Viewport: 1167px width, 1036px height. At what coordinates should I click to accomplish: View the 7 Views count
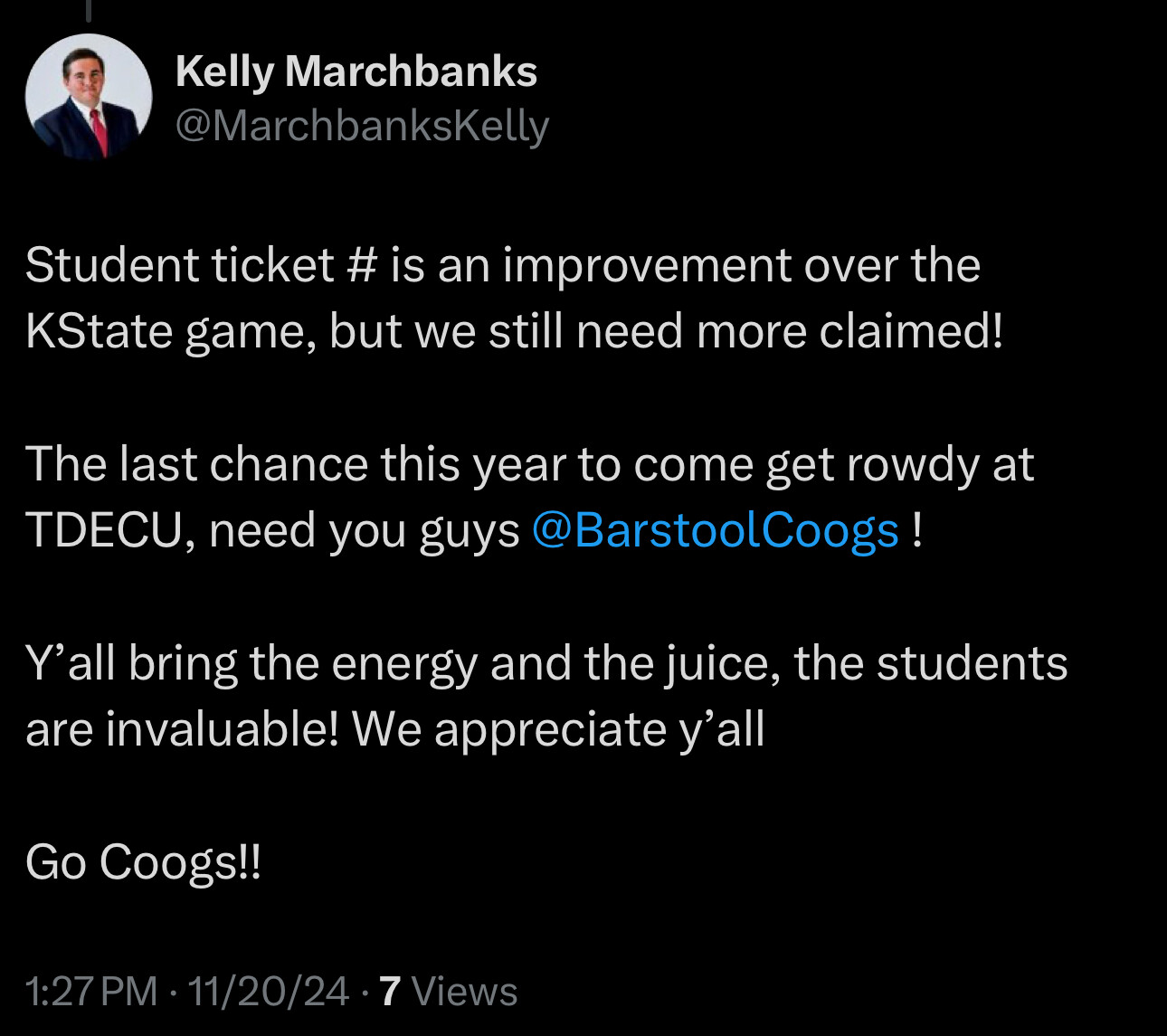449,991
